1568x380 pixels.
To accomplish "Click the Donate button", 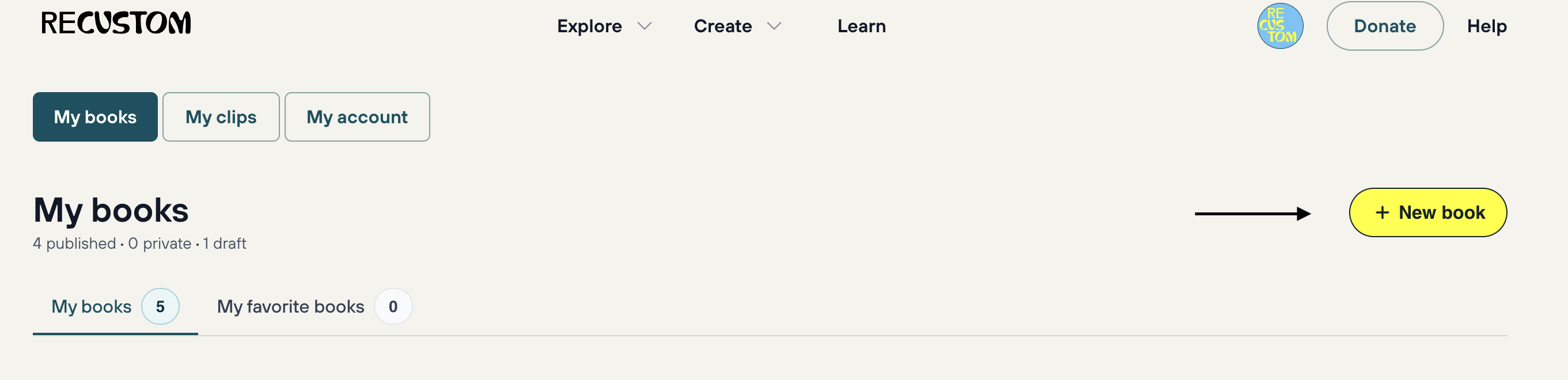I will pyautogui.click(x=1385, y=26).
